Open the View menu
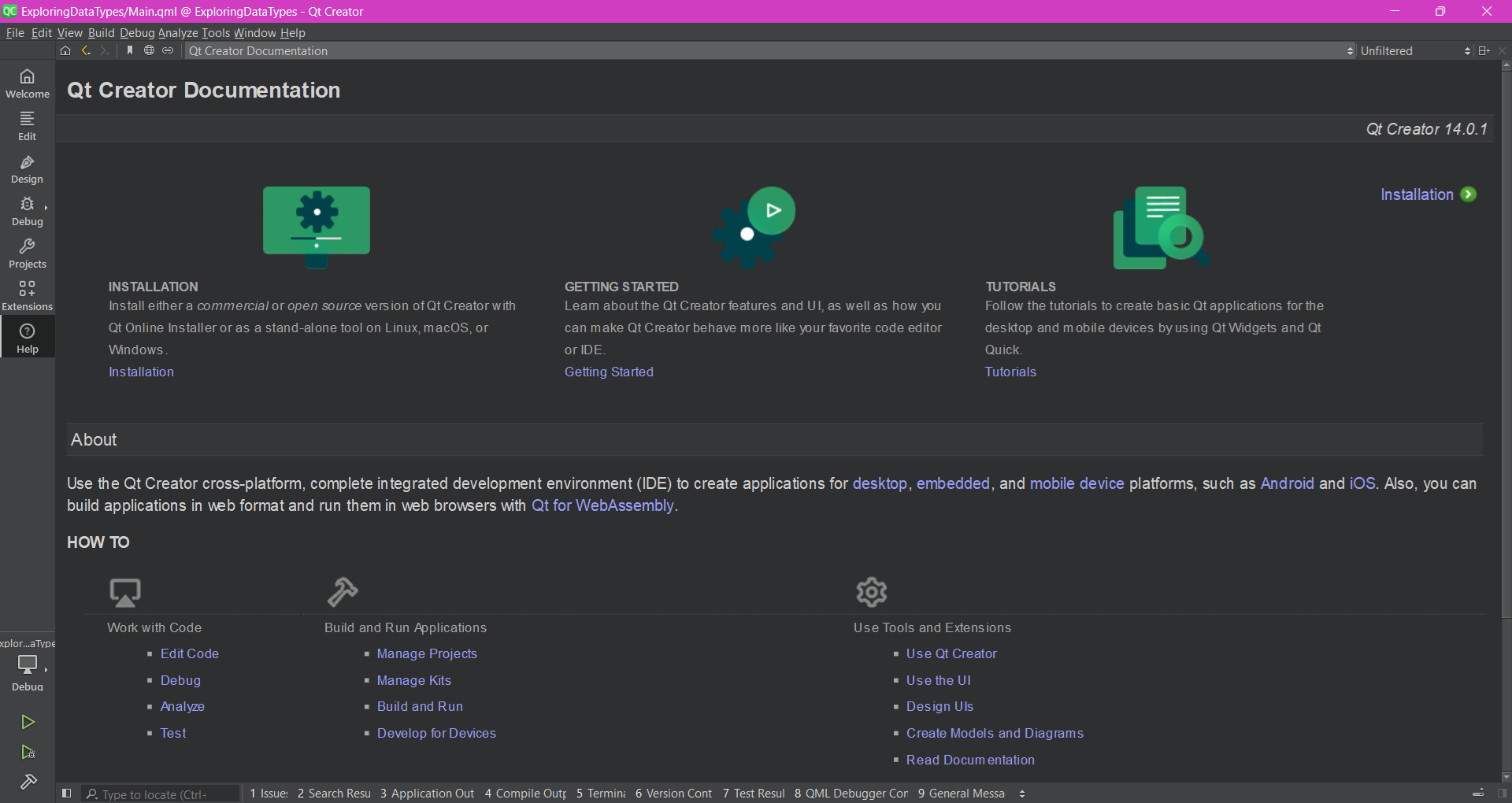Viewport: 1512px width, 803px height. [69, 33]
